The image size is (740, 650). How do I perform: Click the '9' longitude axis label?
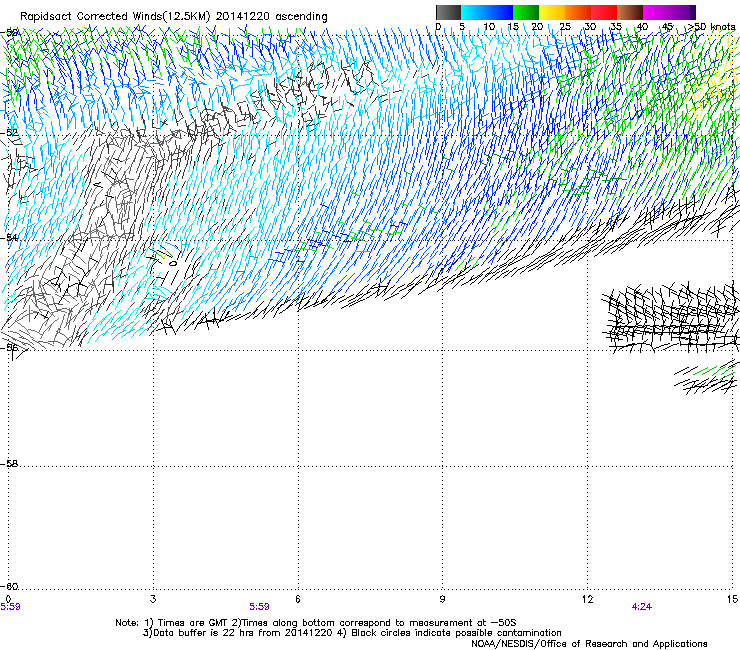pyautogui.click(x=442, y=599)
